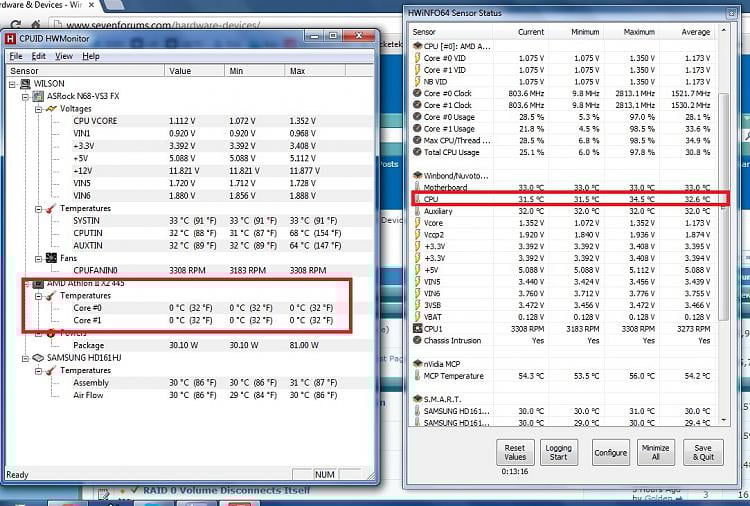Click the Minimize All button

tap(656, 452)
